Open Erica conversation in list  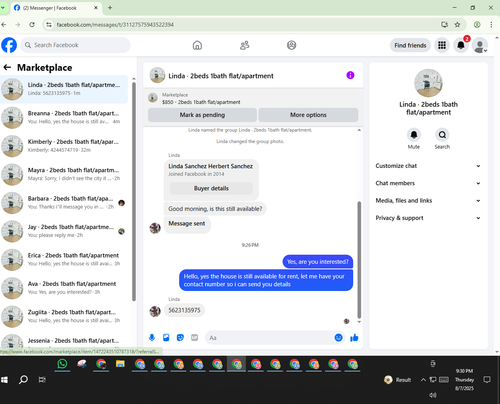coord(64,259)
